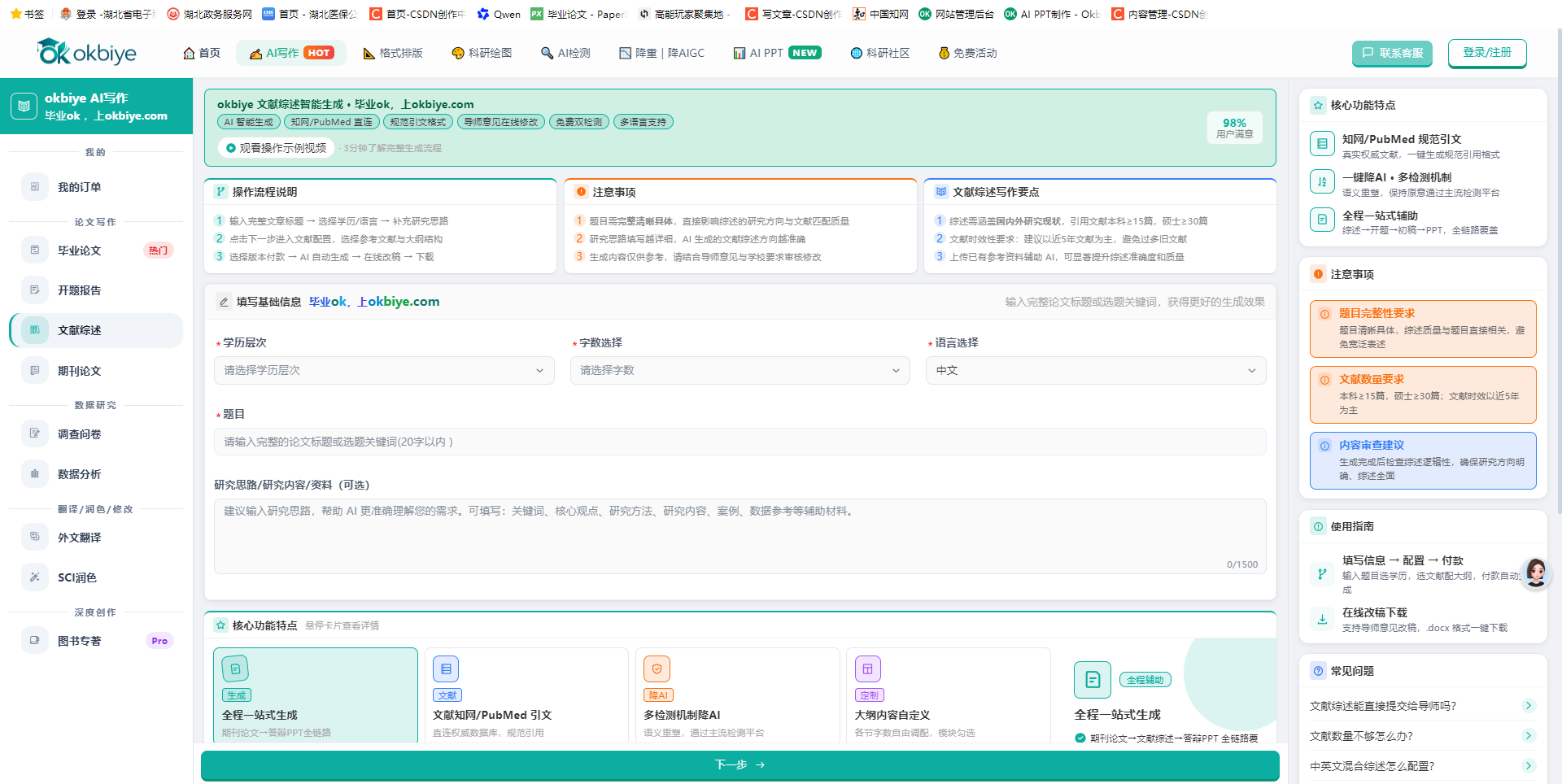This screenshot has width=1562, height=784.
Task: Click the play icon for 观看操作示例视频
Action: click(231, 148)
